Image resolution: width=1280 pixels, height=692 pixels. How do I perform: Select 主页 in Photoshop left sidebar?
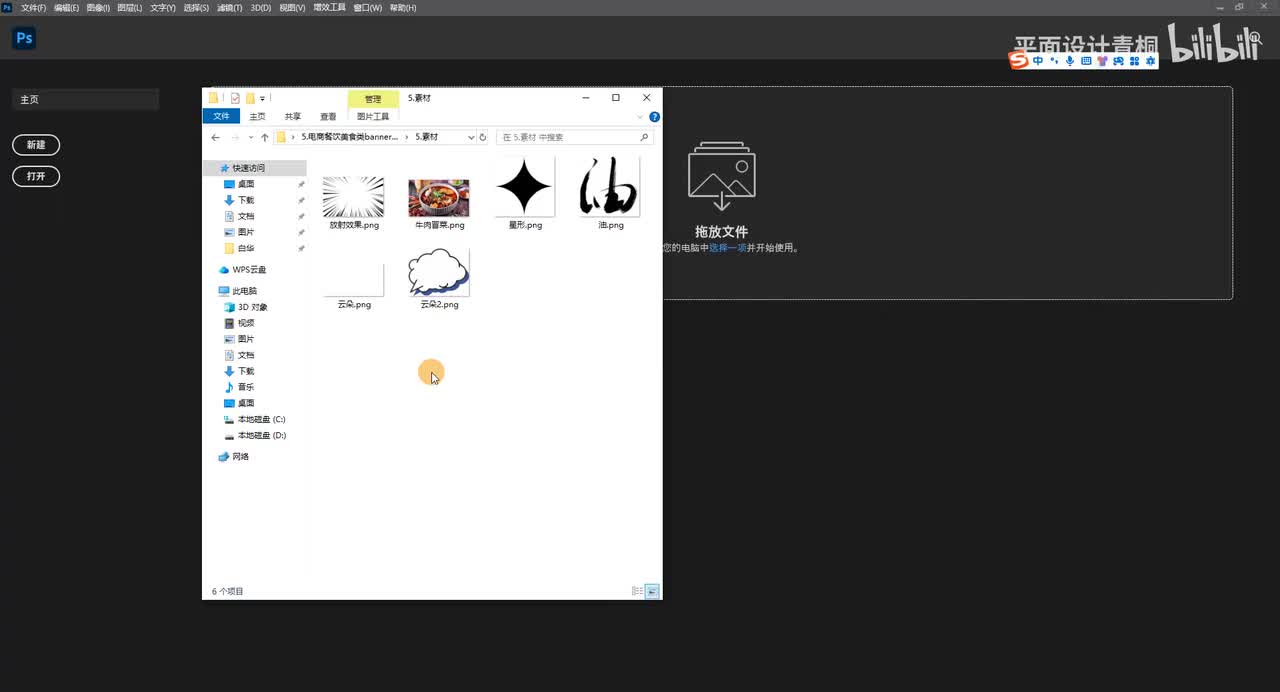pos(85,100)
